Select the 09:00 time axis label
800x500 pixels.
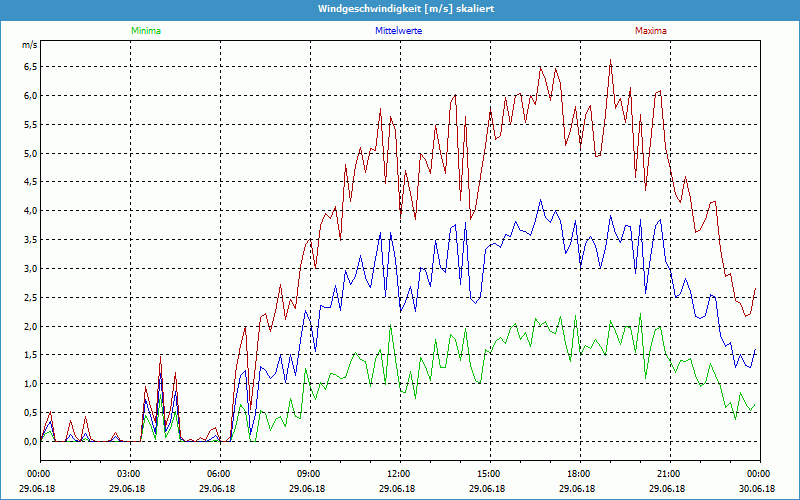click(308, 473)
